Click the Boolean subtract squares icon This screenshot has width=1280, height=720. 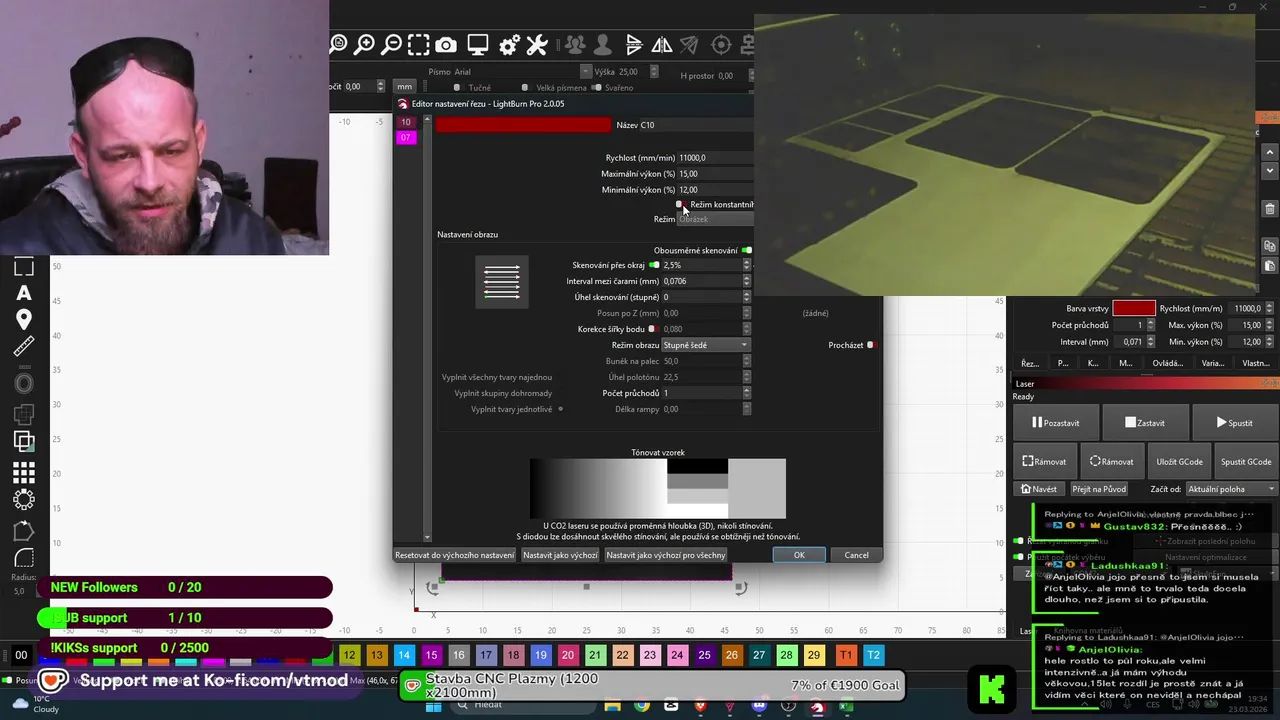tap(24, 440)
